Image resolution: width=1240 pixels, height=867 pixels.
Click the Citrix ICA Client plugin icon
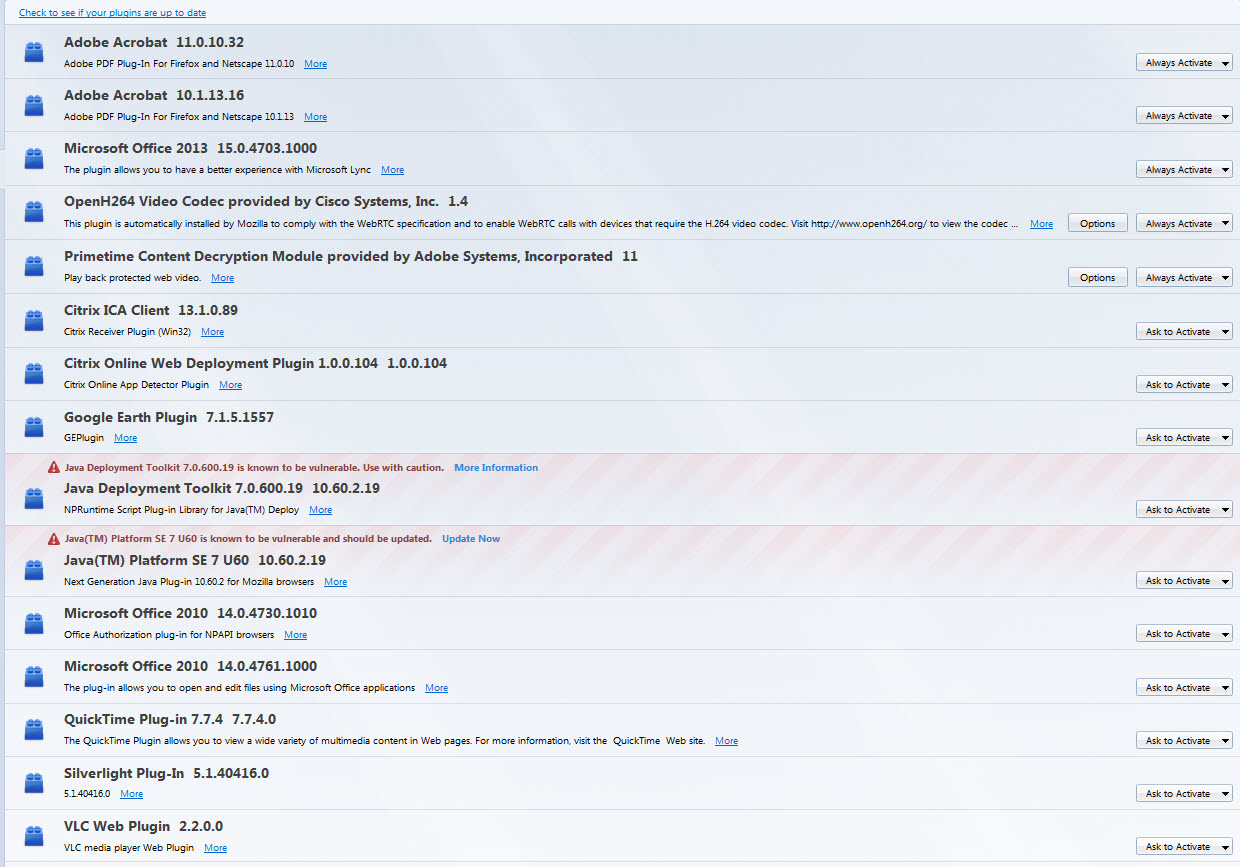[x=34, y=320]
